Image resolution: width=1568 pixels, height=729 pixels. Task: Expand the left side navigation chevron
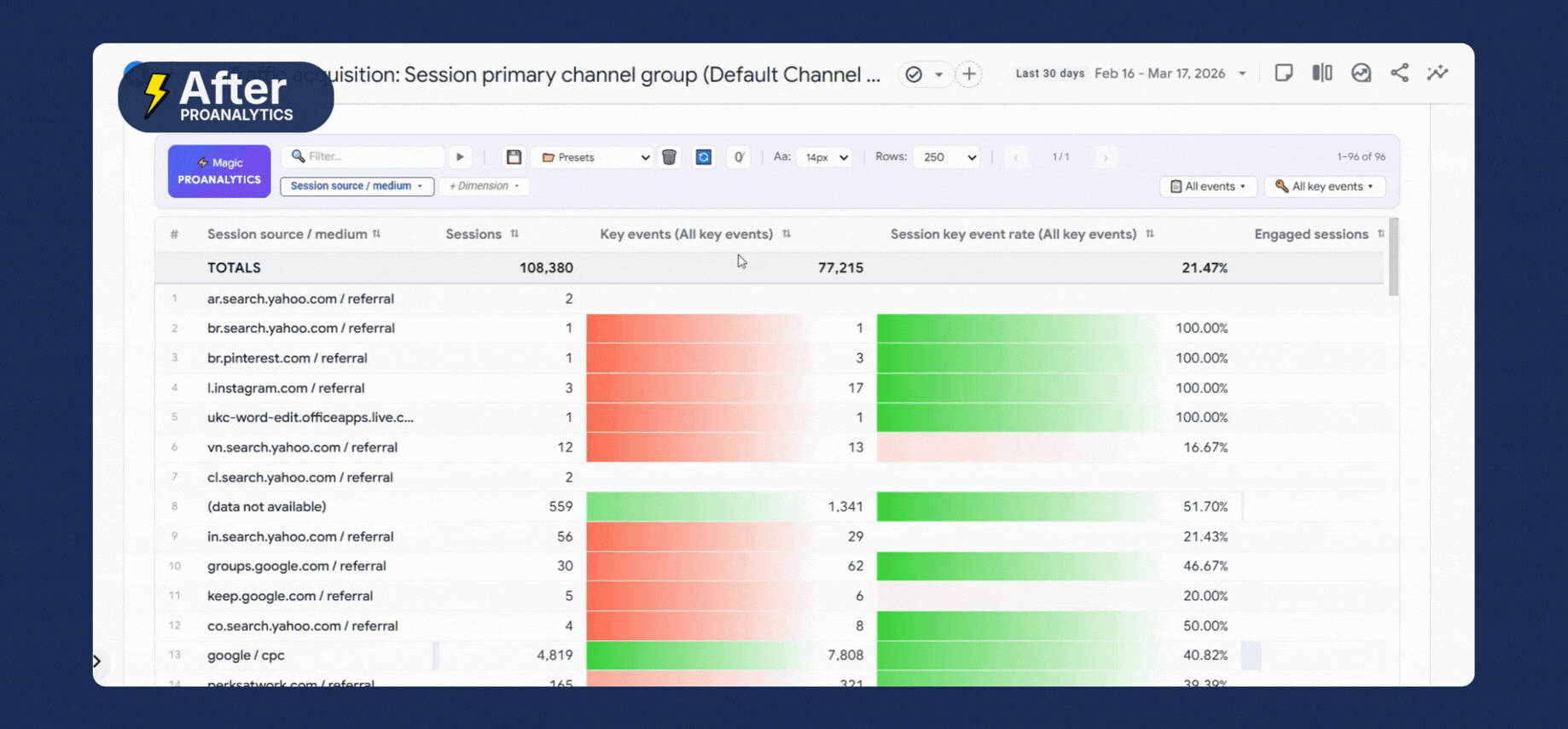tap(97, 662)
